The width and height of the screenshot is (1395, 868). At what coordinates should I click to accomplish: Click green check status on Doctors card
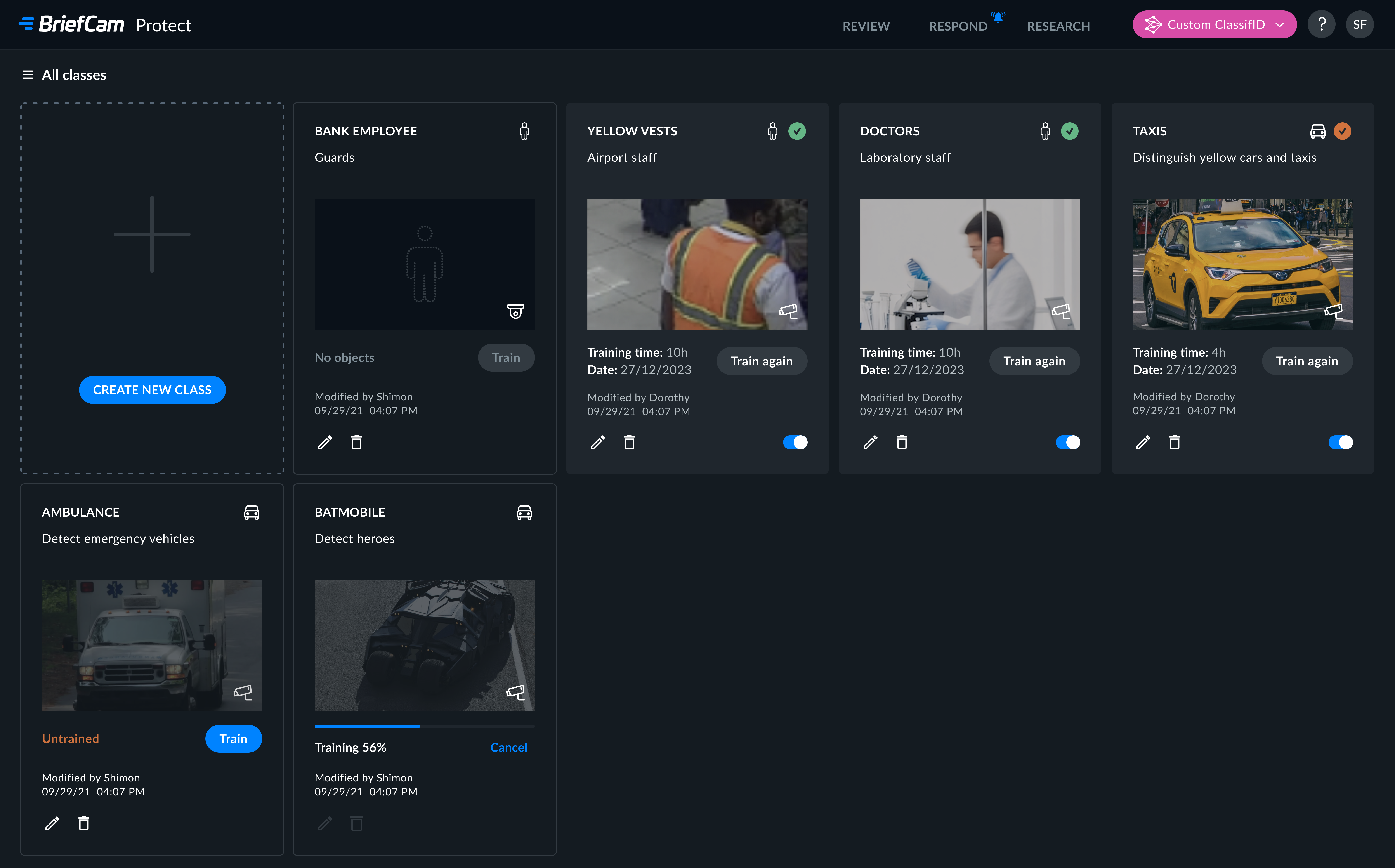click(x=1069, y=132)
